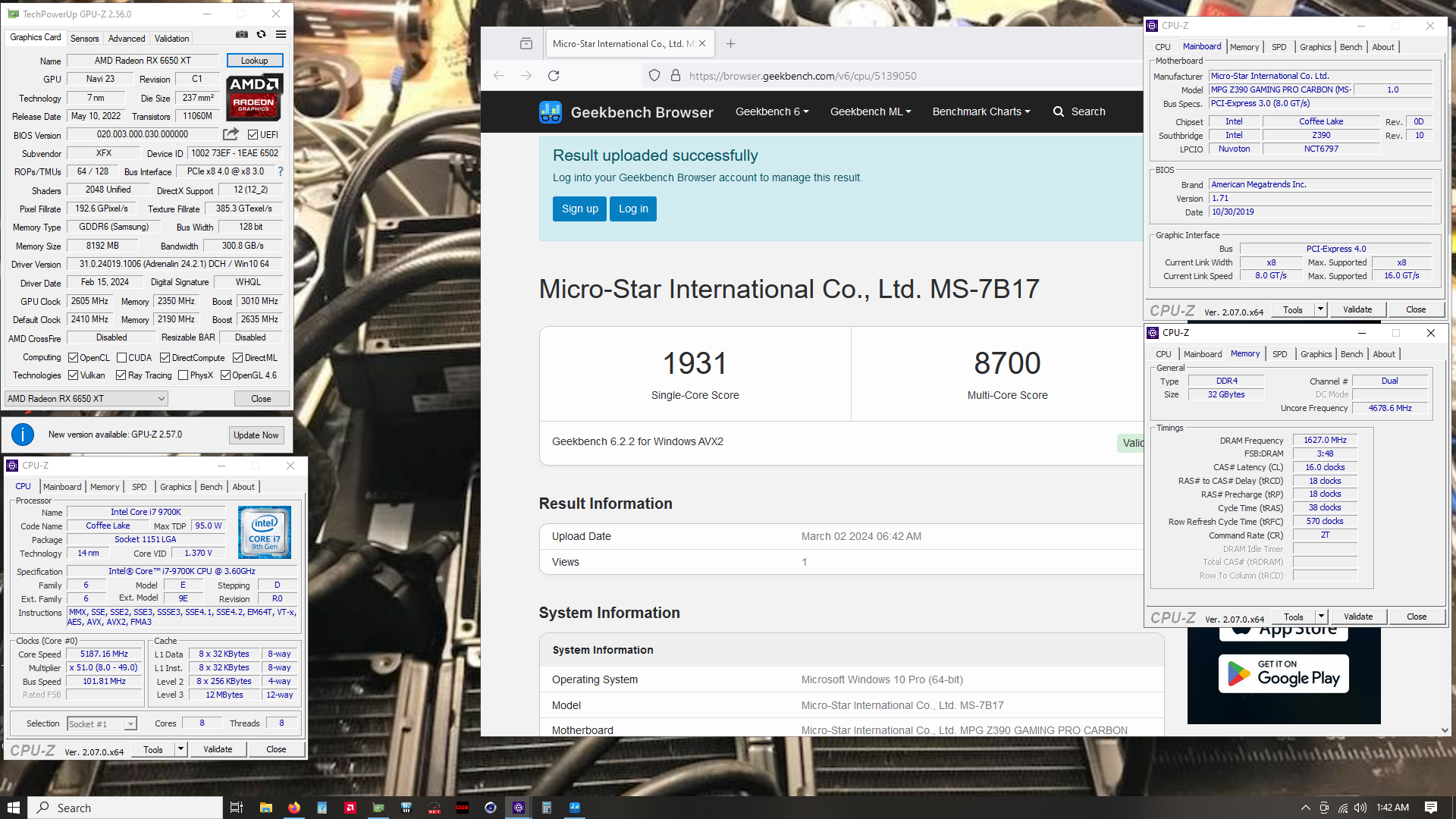Expand Tools dropdown arrow in CPU-Z Memory window
This screenshot has height=819, width=1456.
tap(1321, 617)
